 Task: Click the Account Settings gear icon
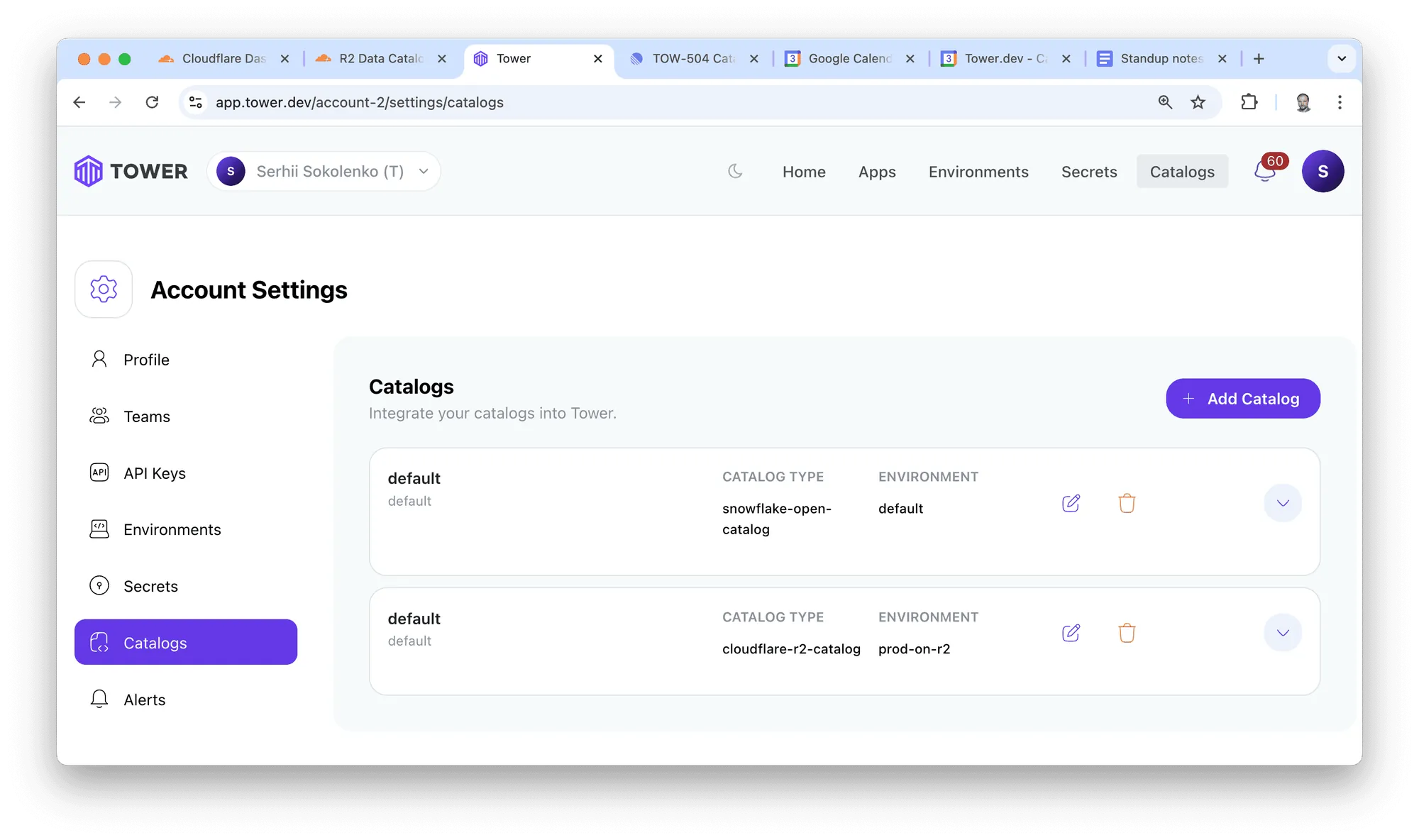pos(104,289)
